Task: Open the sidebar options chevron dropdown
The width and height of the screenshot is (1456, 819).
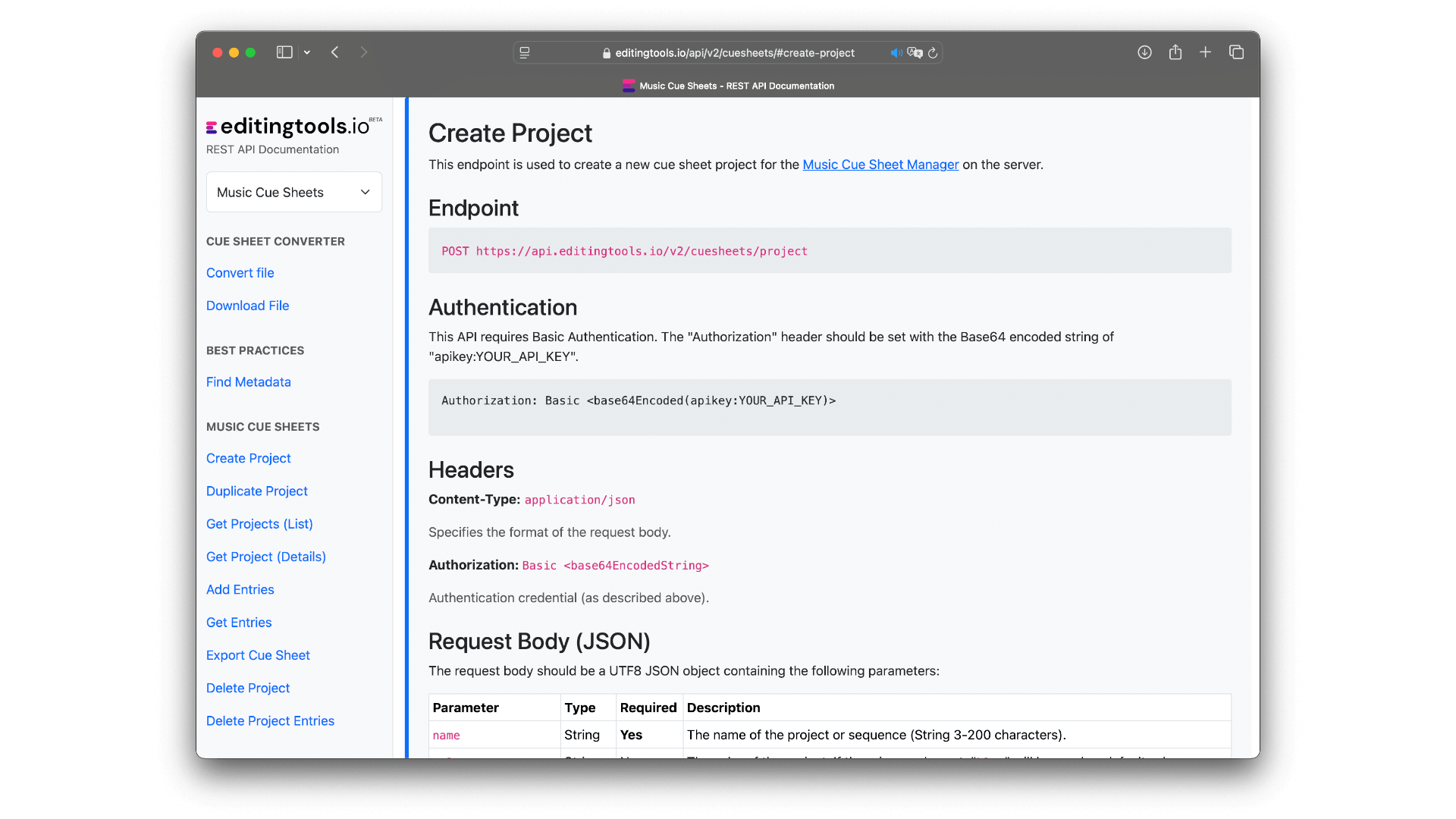Action: [307, 52]
